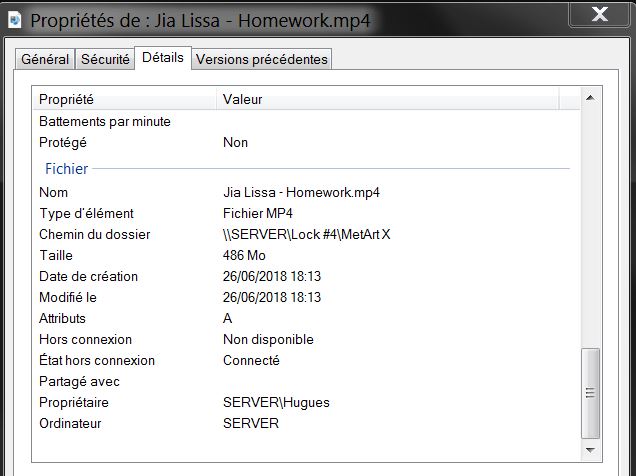Click the Attributs value 'A'

coord(228,318)
